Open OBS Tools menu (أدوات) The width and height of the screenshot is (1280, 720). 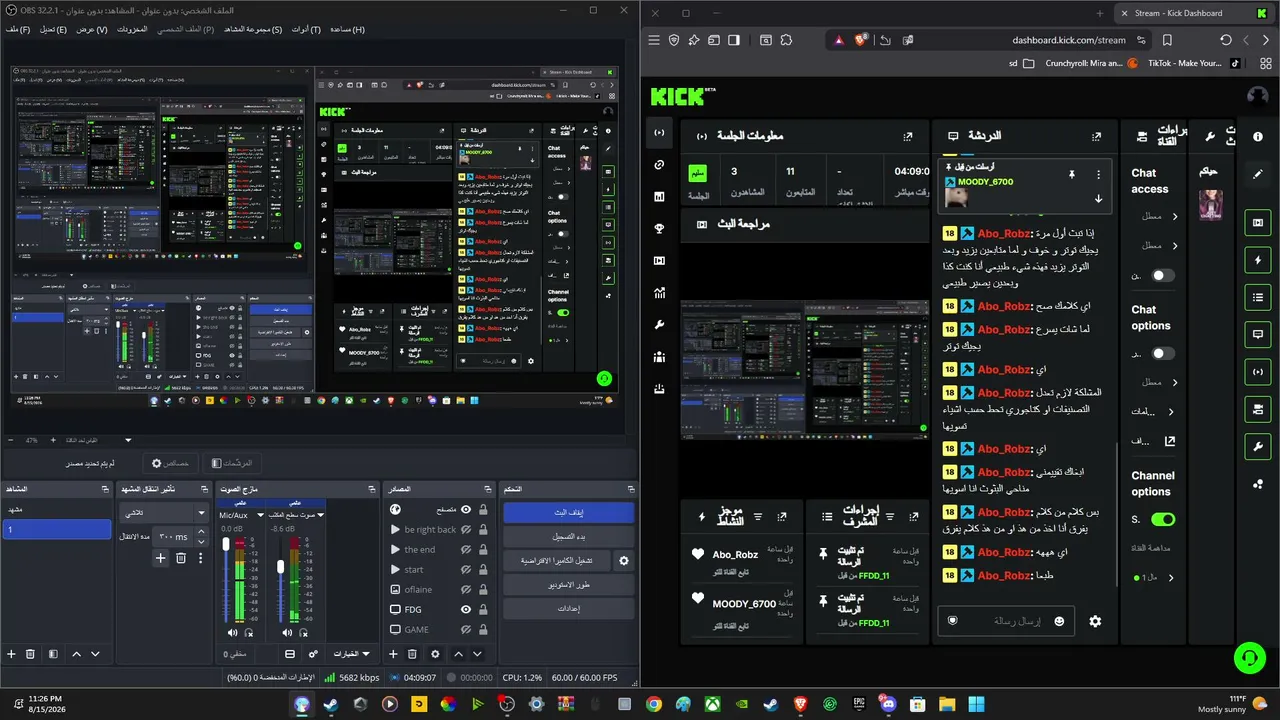click(x=306, y=29)
